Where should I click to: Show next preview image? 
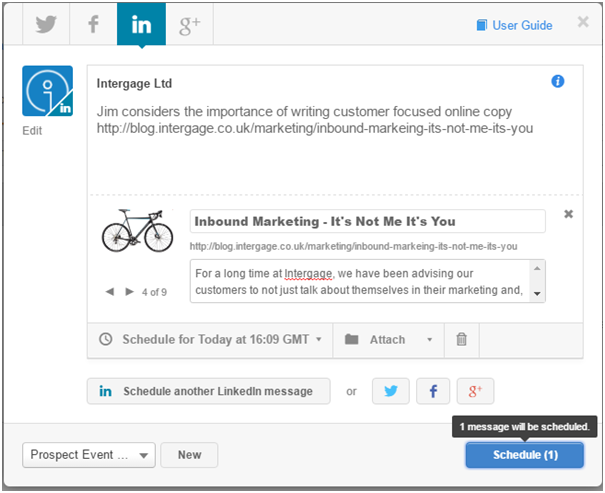pyautogui.click(x=130, y=292)
